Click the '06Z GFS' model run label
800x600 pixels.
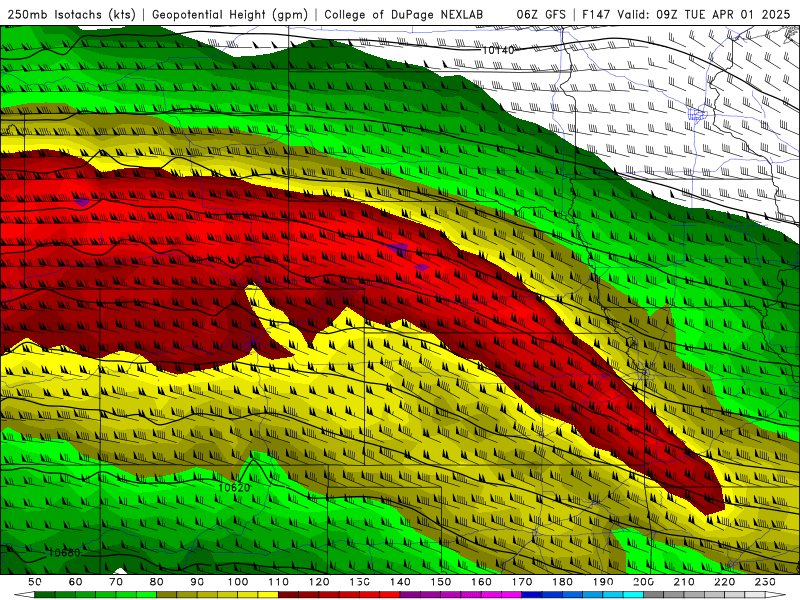[x=541, y=15]
